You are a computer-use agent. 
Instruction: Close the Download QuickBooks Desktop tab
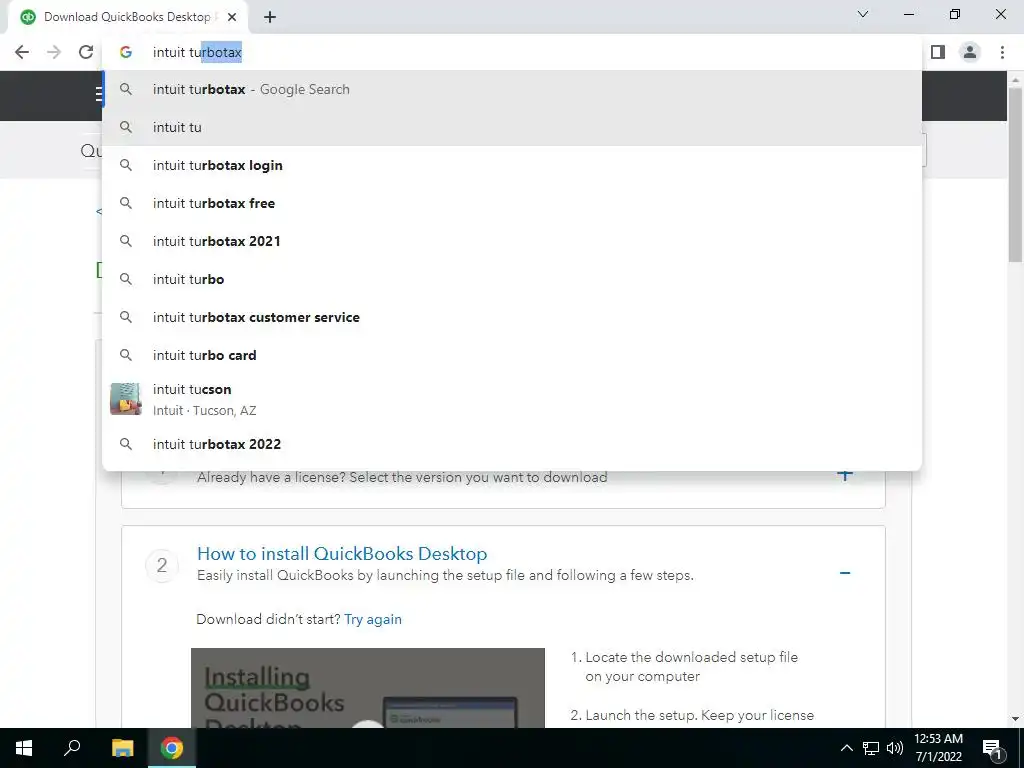(232, 18)
